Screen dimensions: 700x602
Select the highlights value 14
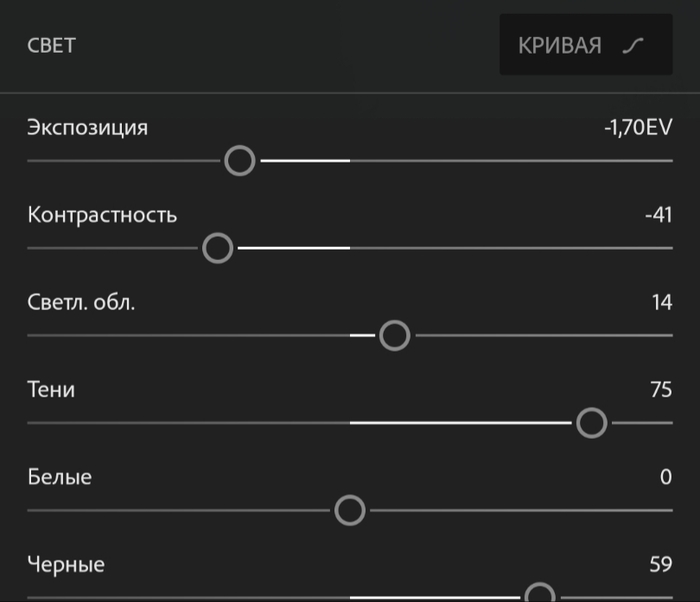[662, 302]
